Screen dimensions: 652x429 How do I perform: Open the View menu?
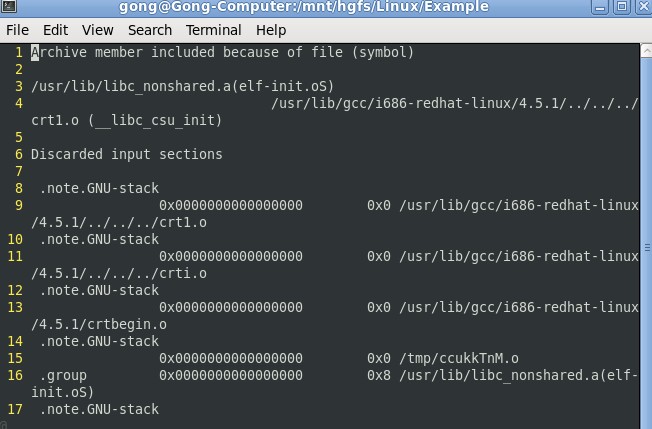(98, 30)
